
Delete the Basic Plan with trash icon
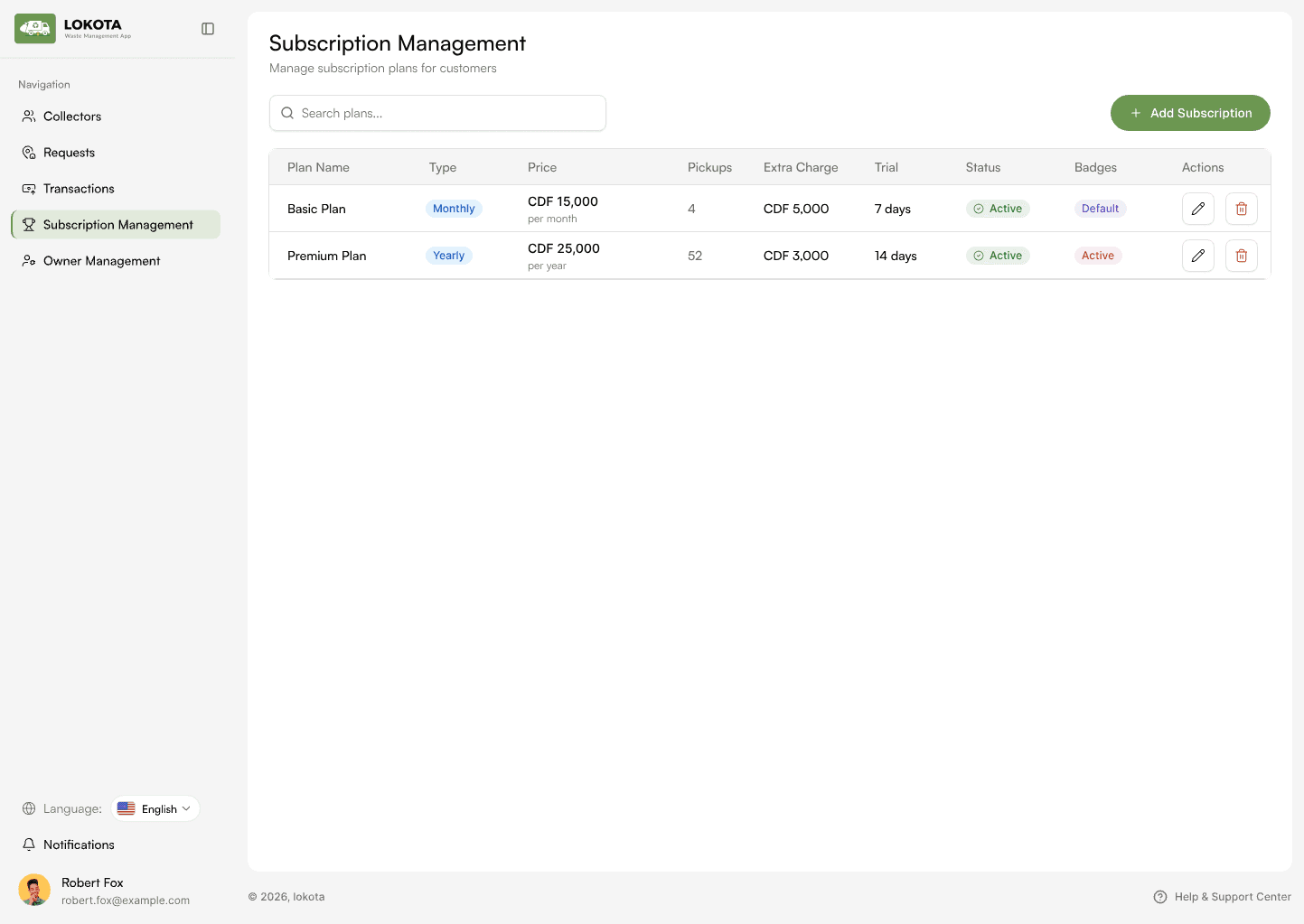[1242, 209]
